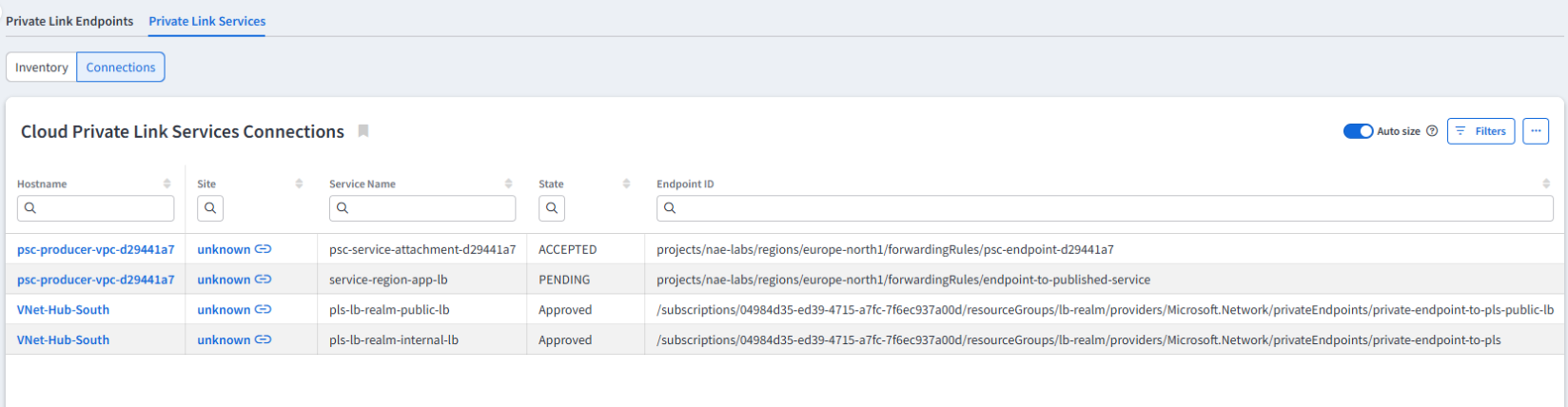Click the bookmark icon beside the table title
1568x407 pixels.
tap(363, 131)
